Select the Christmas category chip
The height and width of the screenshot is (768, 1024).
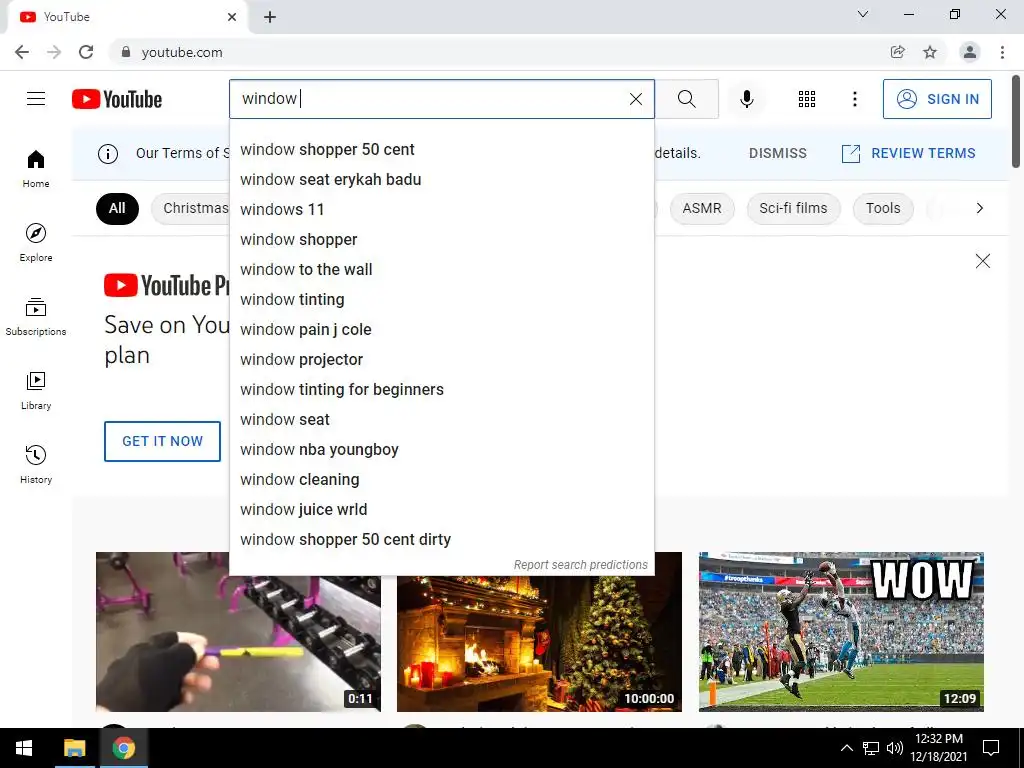click(191, 208)
